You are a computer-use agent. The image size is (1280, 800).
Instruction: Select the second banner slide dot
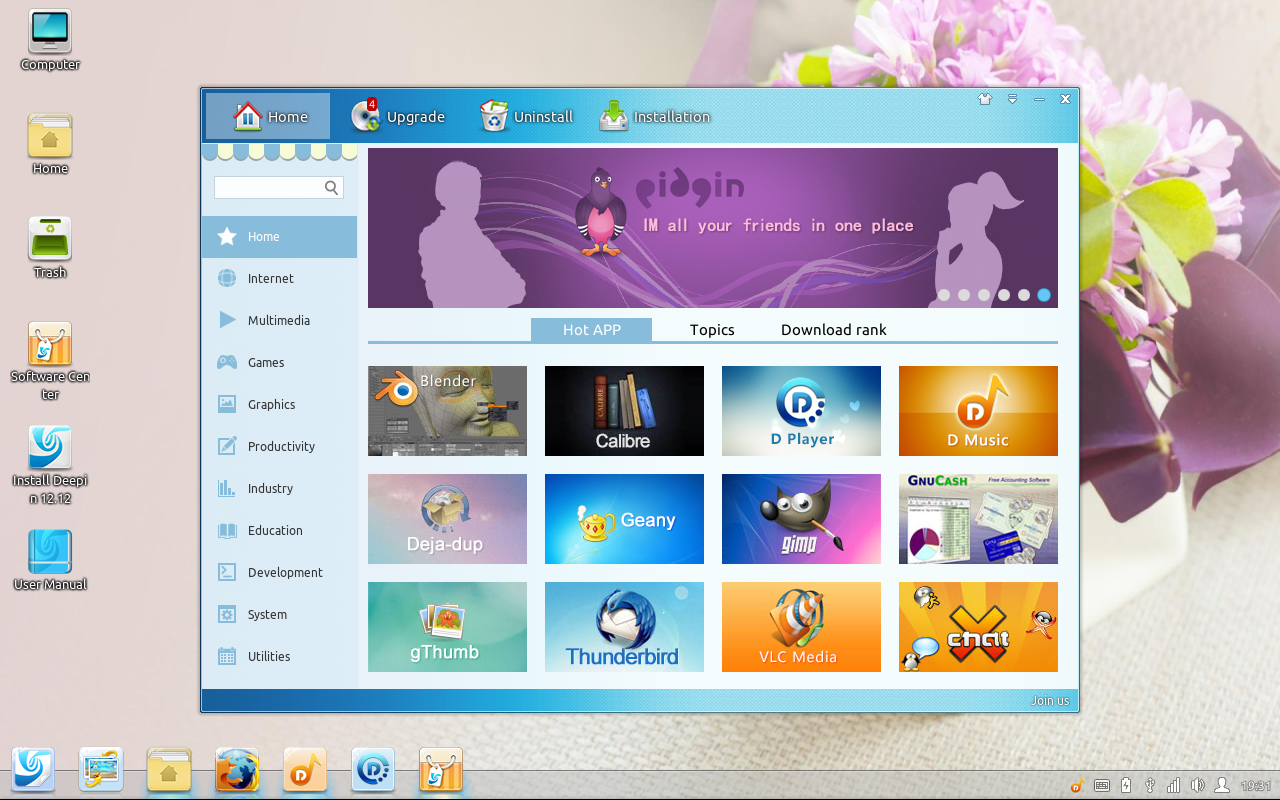pyautogui.click(x=964, y=295)
